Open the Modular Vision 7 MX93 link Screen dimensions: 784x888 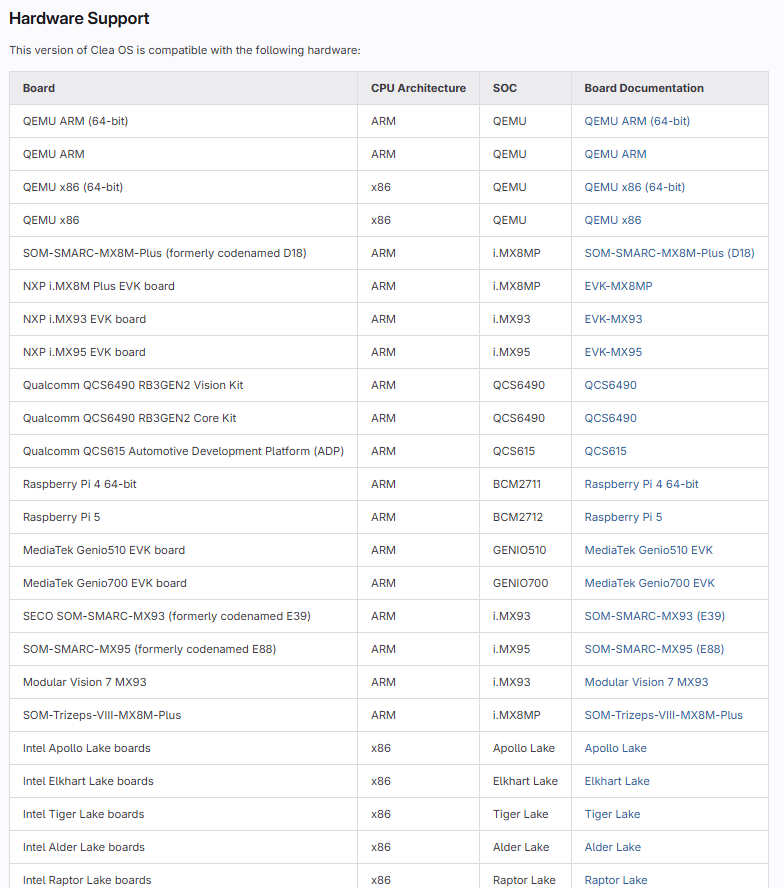click(646, 682)
